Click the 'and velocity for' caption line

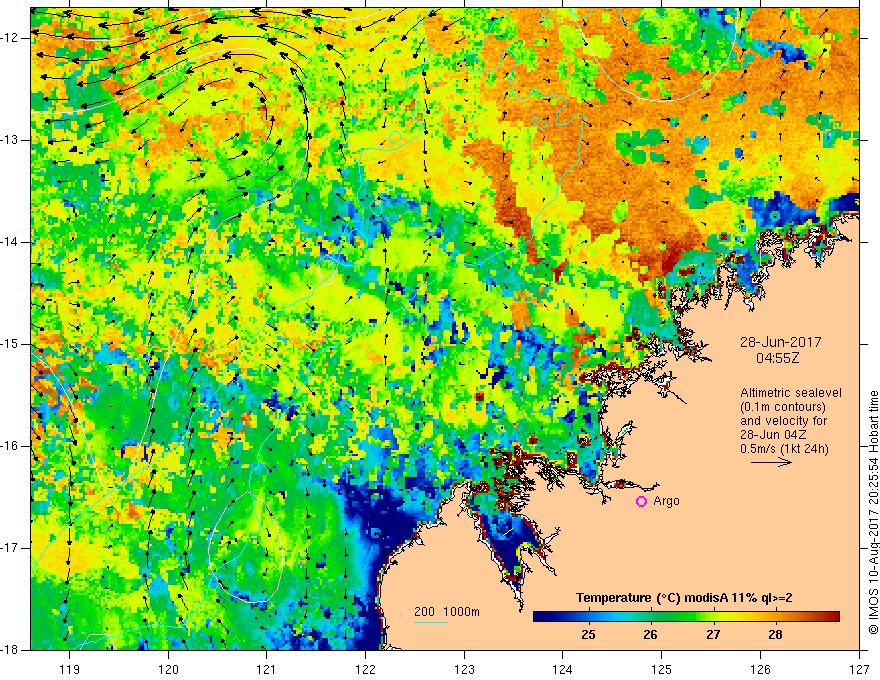point(783,421)
